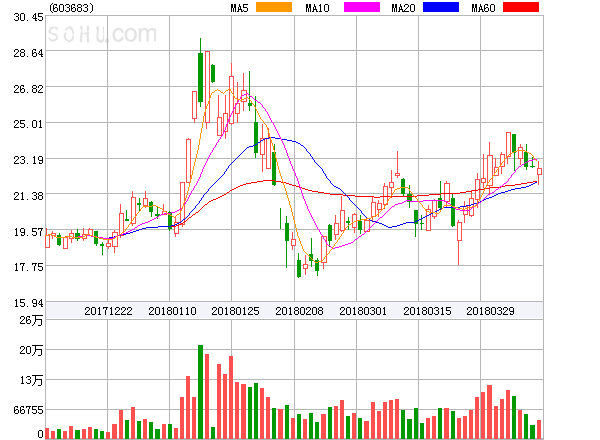Click the tallest green volume bar
Viewport: 600px width, 440px height.
[201, 392]
